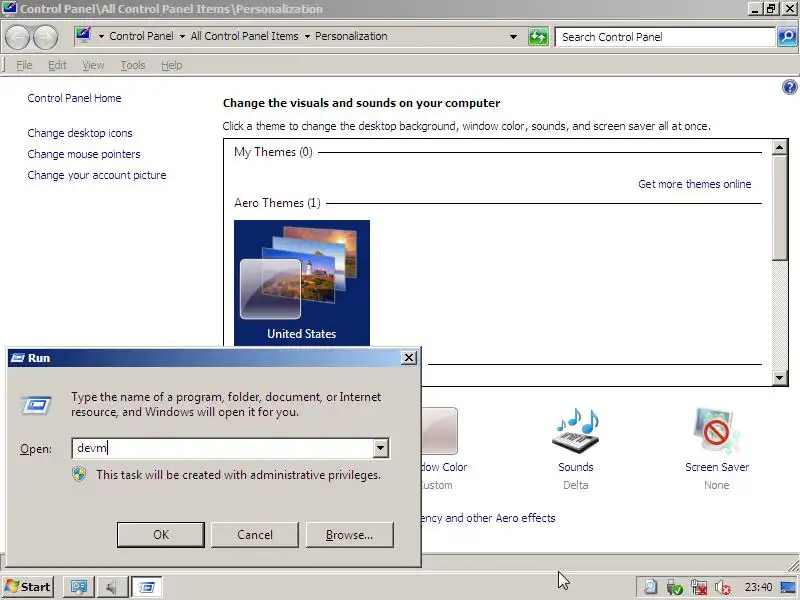Click the Open text field containing devm
Screen dimensions: 800x600
point(222,448)
